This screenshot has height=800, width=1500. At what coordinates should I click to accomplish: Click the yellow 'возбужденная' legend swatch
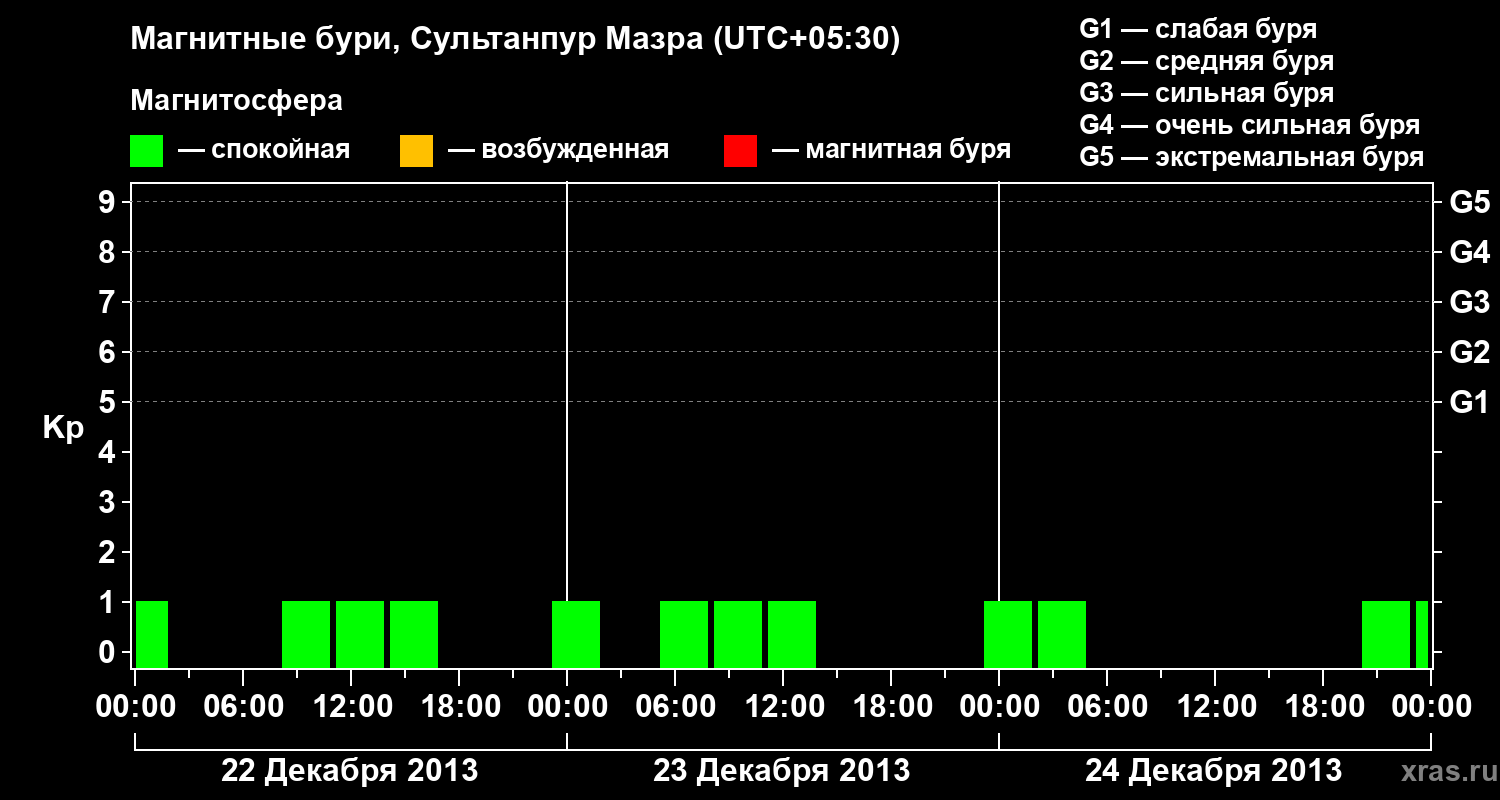point(416,151)
